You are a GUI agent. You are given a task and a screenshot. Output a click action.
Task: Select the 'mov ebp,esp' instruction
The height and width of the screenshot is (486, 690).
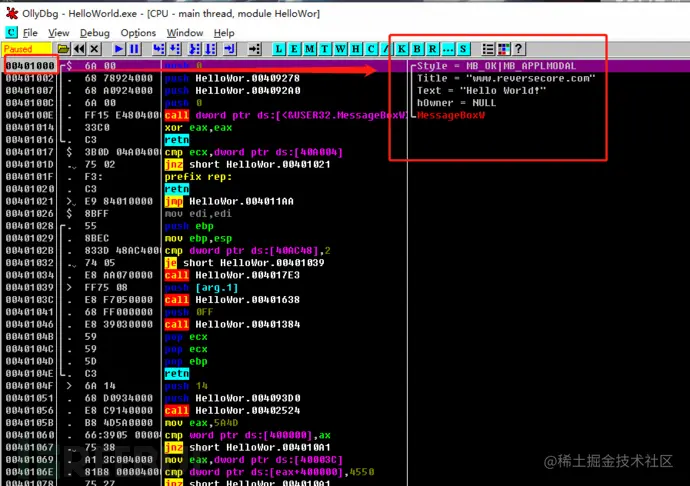198,239
